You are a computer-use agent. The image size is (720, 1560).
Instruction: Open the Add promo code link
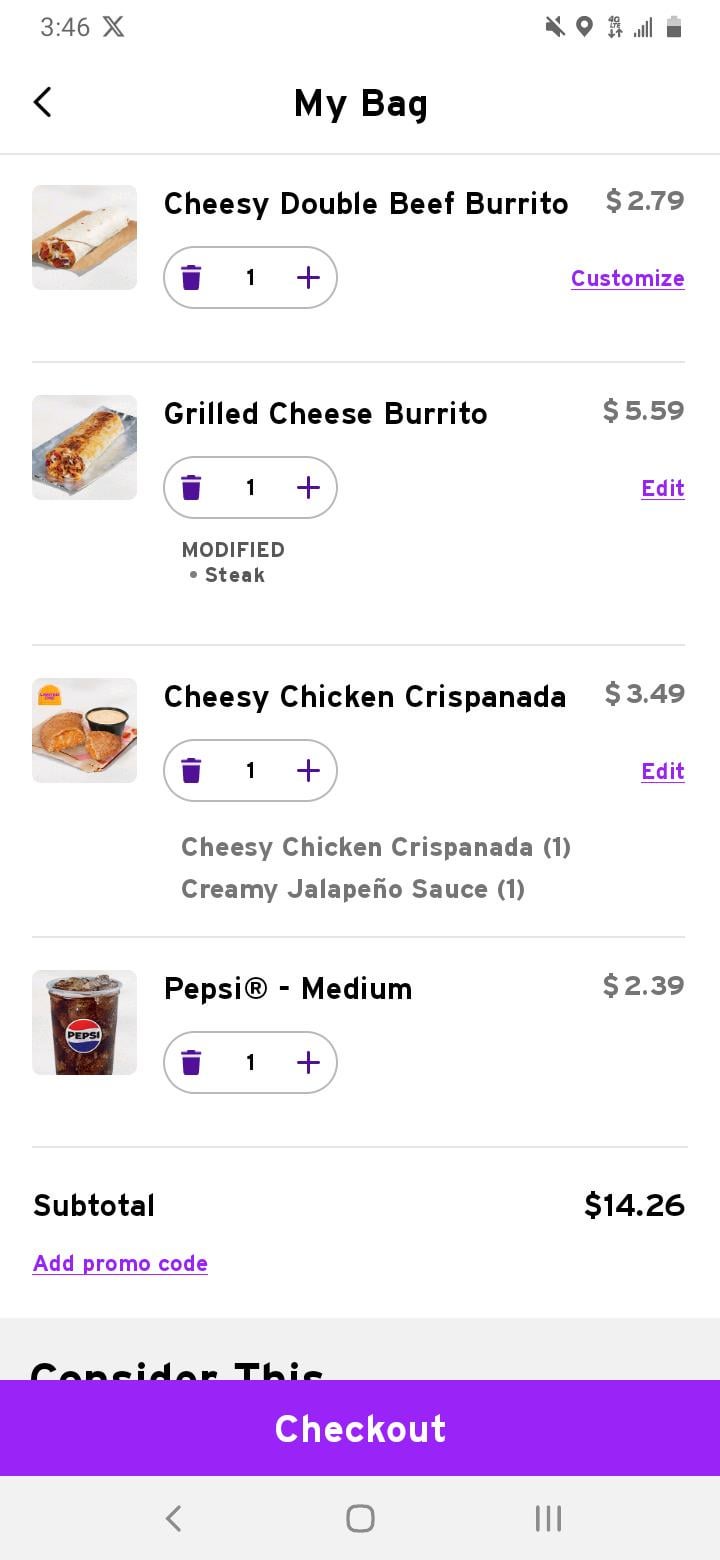[x=120, y=1264]
